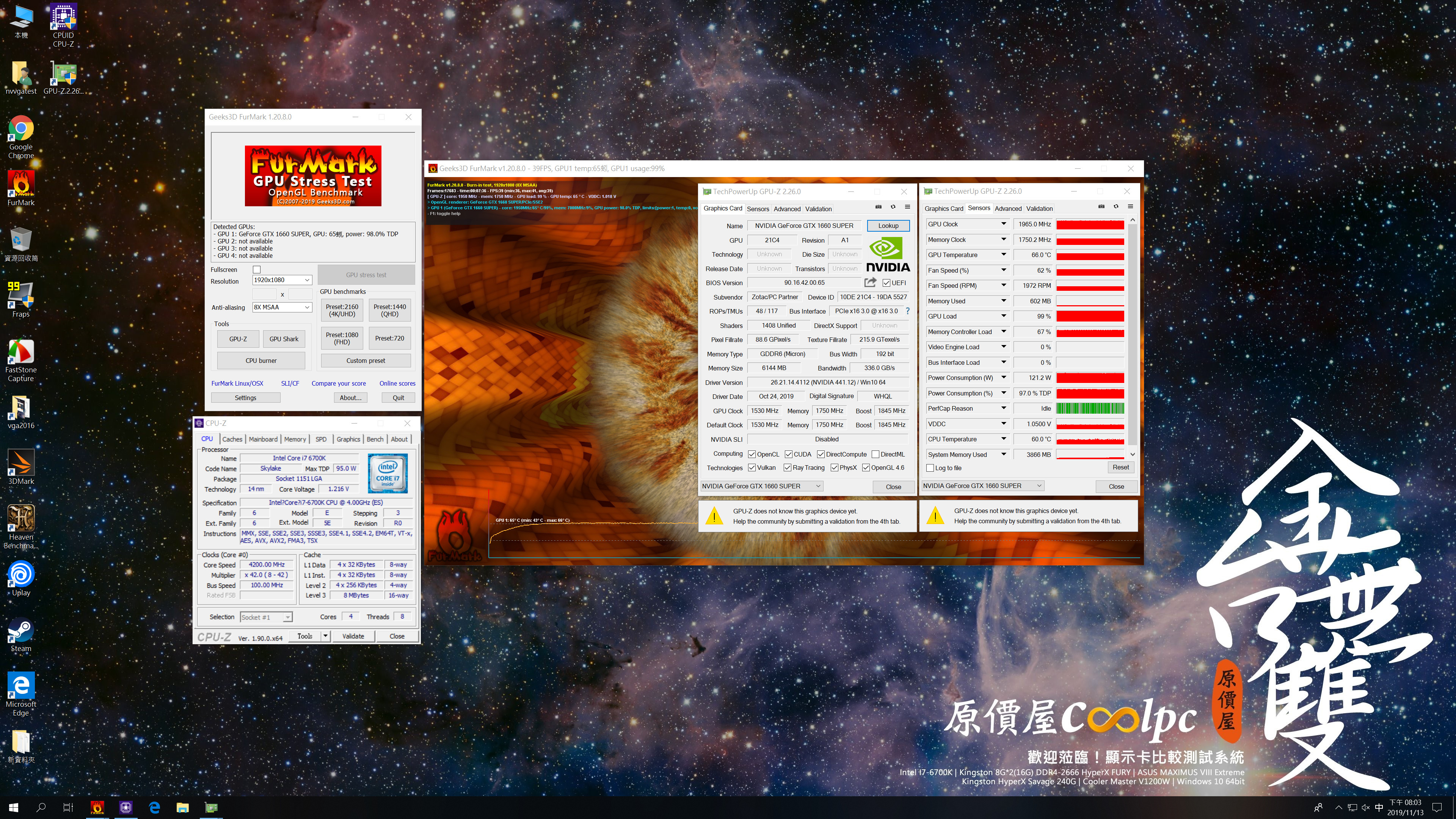Open the GPU-Z.2.26 desktop shortcut
Image resolution: width=1456 pixels, height=819 pixels.
[63, 77]
